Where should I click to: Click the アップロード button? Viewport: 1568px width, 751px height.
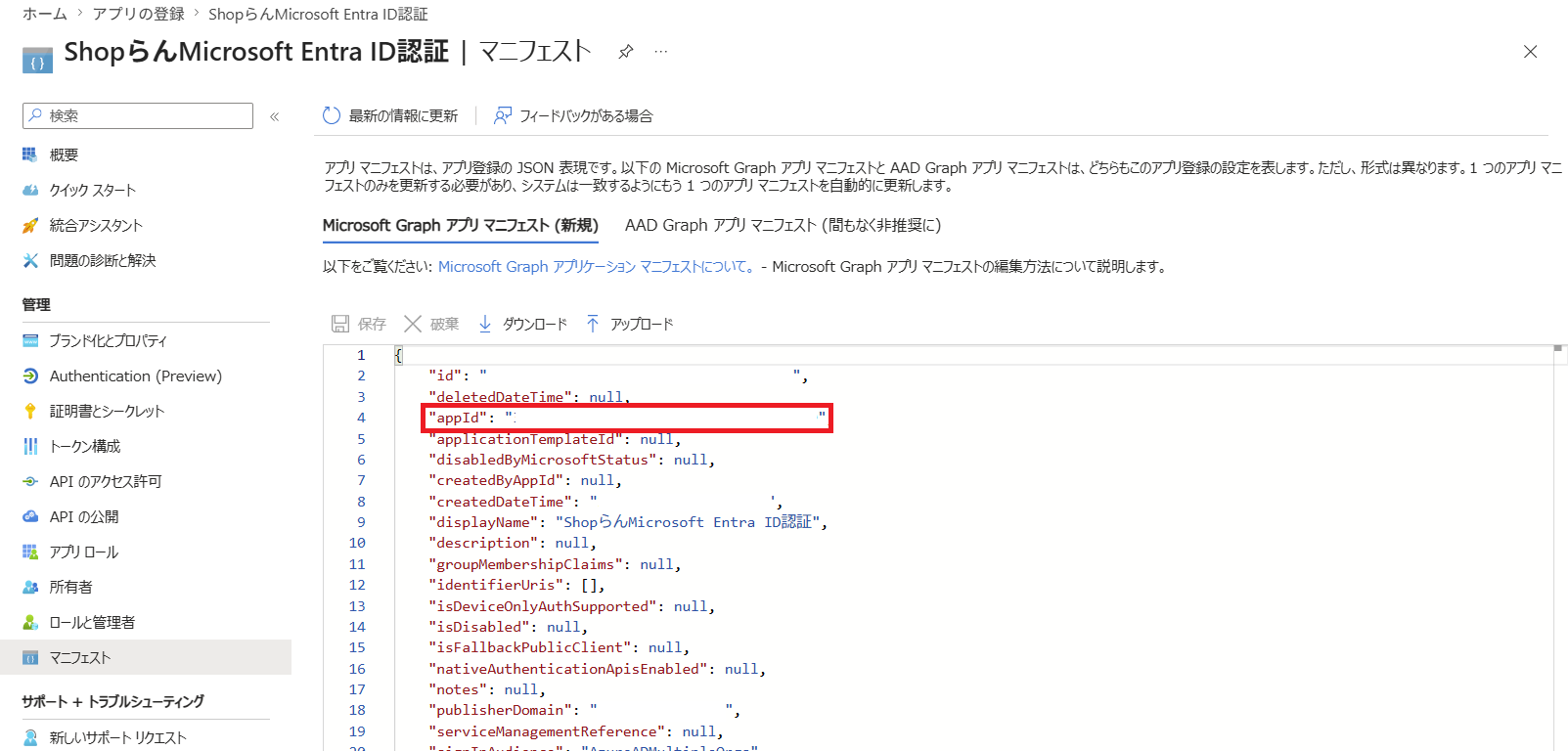629,324
